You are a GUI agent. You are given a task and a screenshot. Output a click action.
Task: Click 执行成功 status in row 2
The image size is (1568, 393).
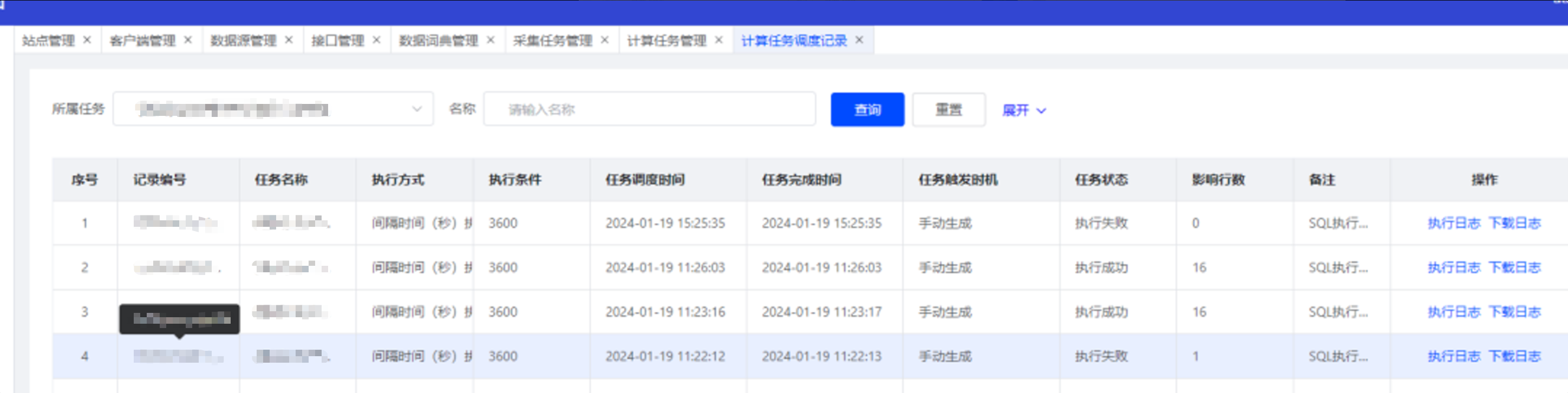pyautogui.click(x=1102, y=267)
